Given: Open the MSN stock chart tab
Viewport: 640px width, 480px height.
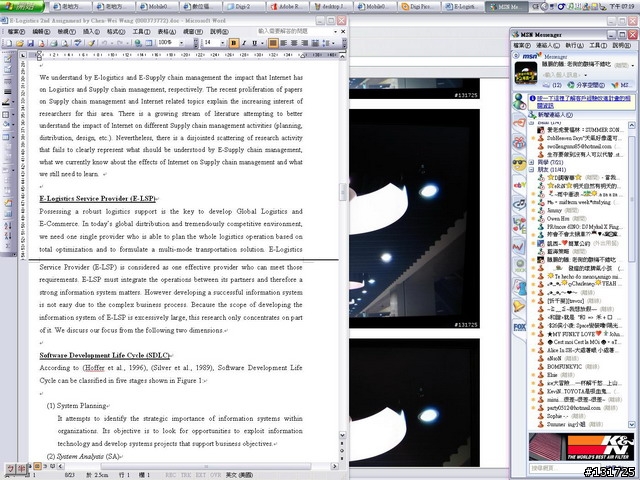Looking at the screenshot, I should (x=518, y=246).
